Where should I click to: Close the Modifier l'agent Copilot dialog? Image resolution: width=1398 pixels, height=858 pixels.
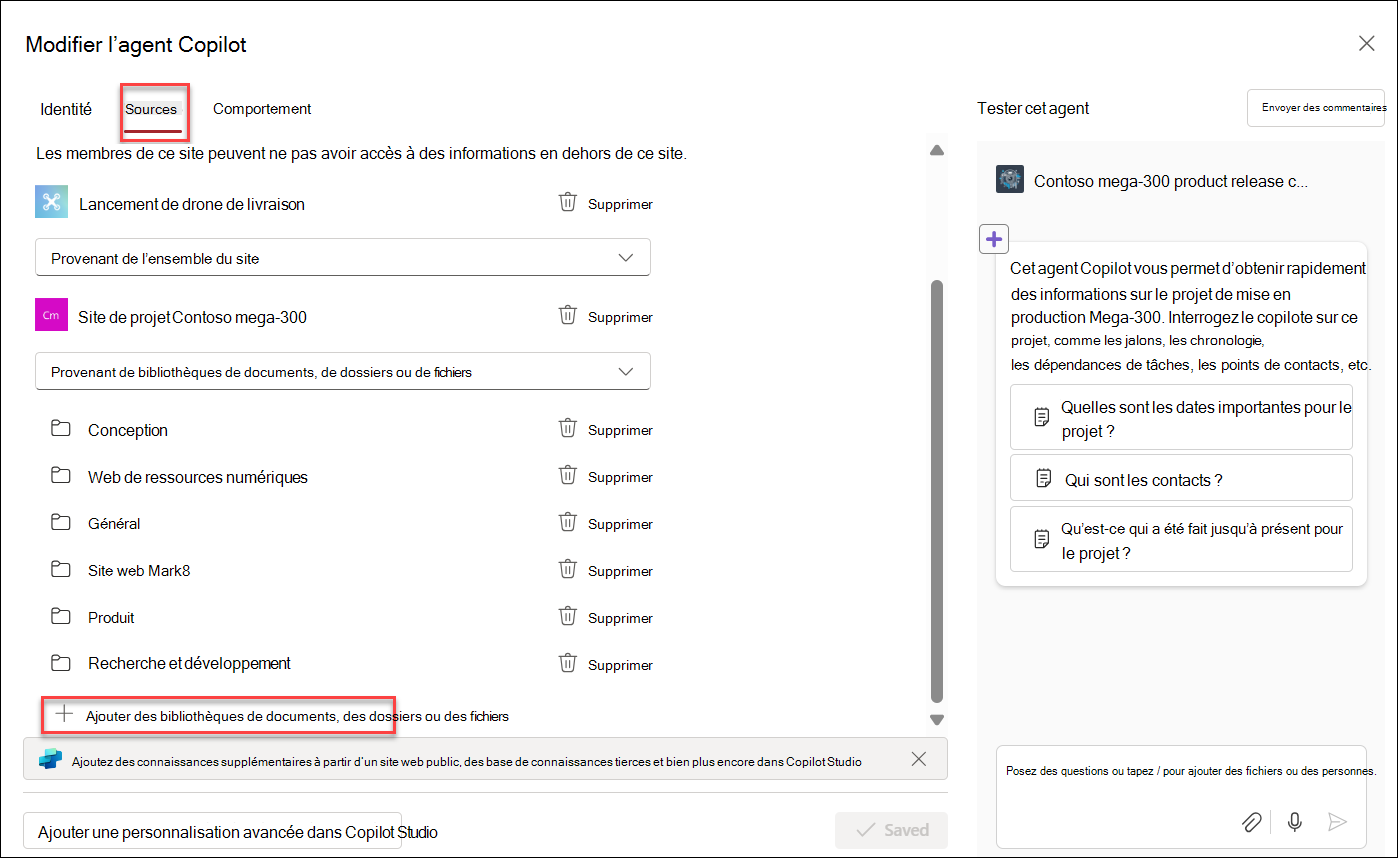[1366, 43]
